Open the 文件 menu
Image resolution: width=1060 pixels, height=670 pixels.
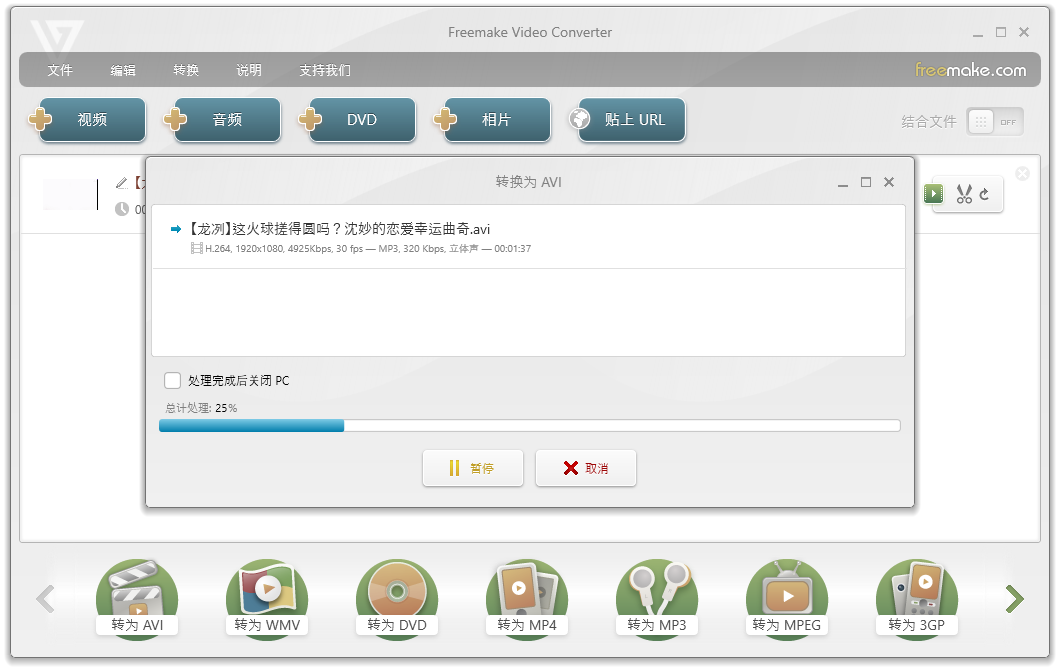60,70
